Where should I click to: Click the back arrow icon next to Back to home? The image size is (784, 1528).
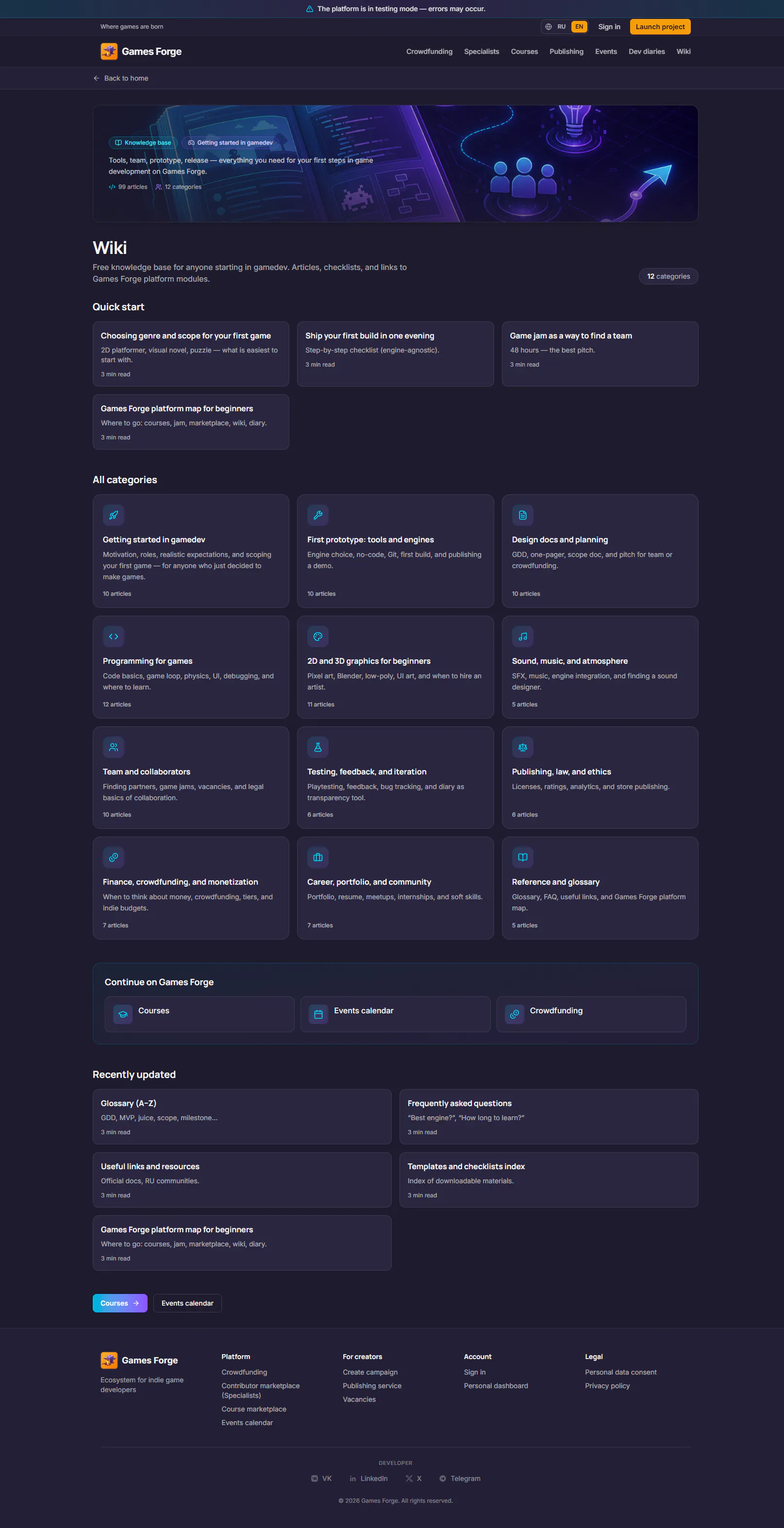tap(96, 78)
